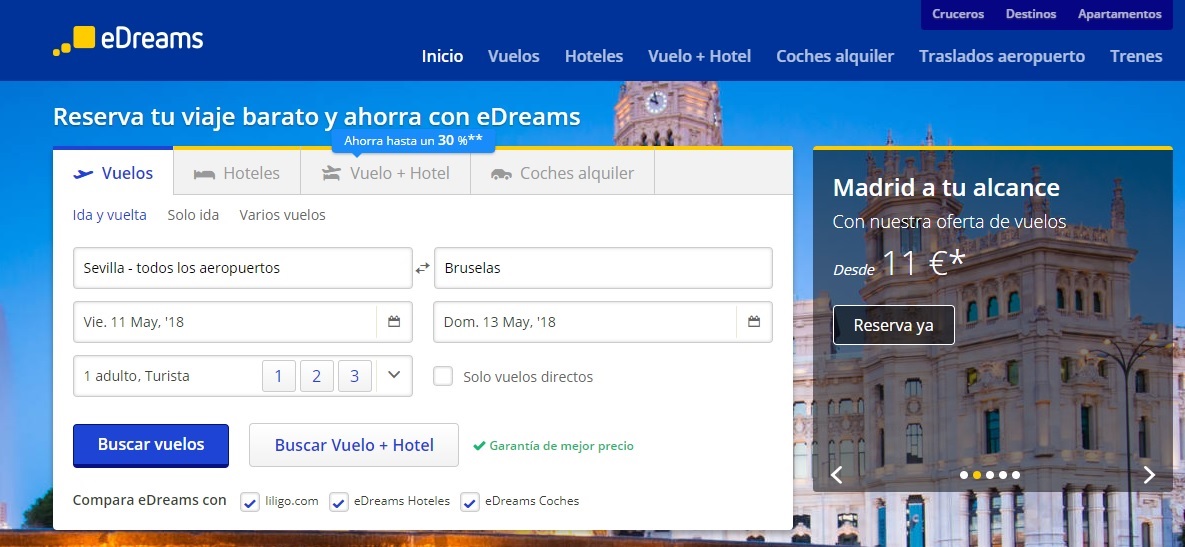1185x547 pixels.
Task: Swap origin and destination with arrows icon
Action: tap(423, 268)
